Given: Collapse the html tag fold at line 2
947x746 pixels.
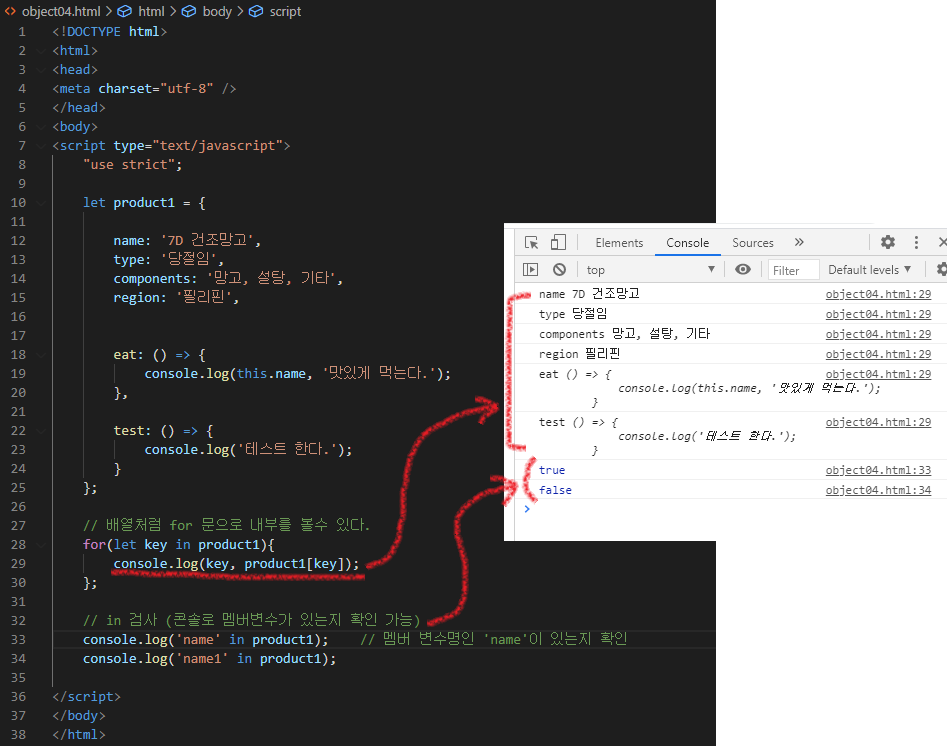Looking at the screenshot, I should [x=40, y=51].
